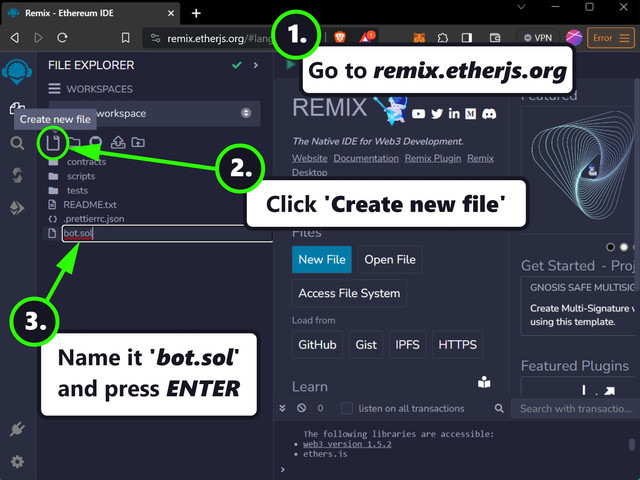Viewport: 640px width, 480px height.
Task: Open the Deploy & run Ethereum icon
Action: point(17,208)
